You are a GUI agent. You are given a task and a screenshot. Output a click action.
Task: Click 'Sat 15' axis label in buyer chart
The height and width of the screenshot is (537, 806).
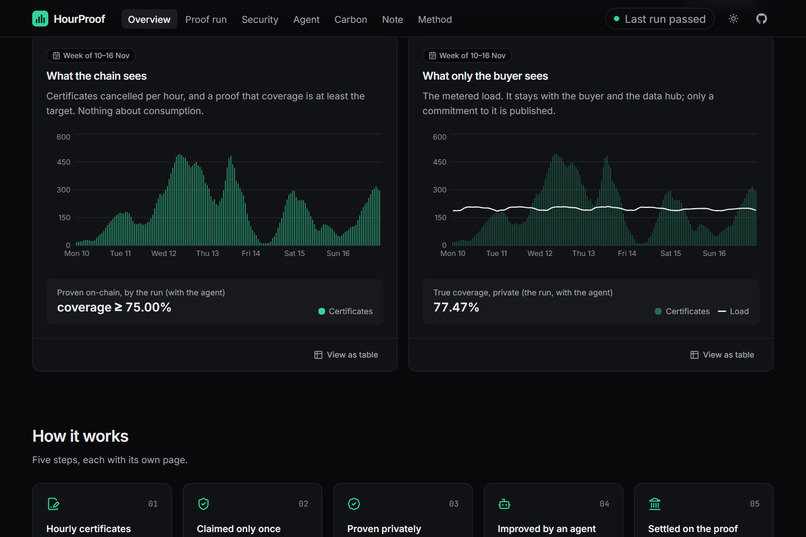670,253
